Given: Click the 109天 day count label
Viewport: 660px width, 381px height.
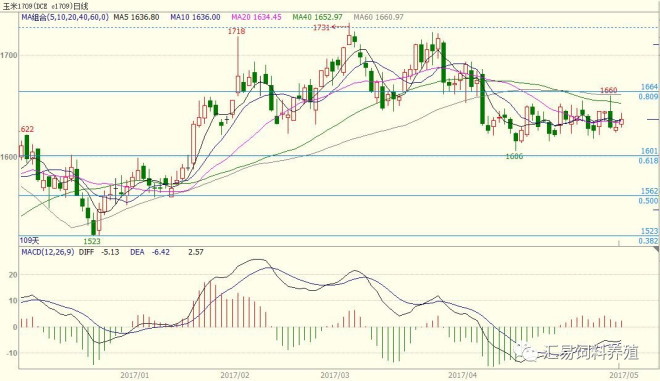Looking at the screenshot, I should point(29,241).
